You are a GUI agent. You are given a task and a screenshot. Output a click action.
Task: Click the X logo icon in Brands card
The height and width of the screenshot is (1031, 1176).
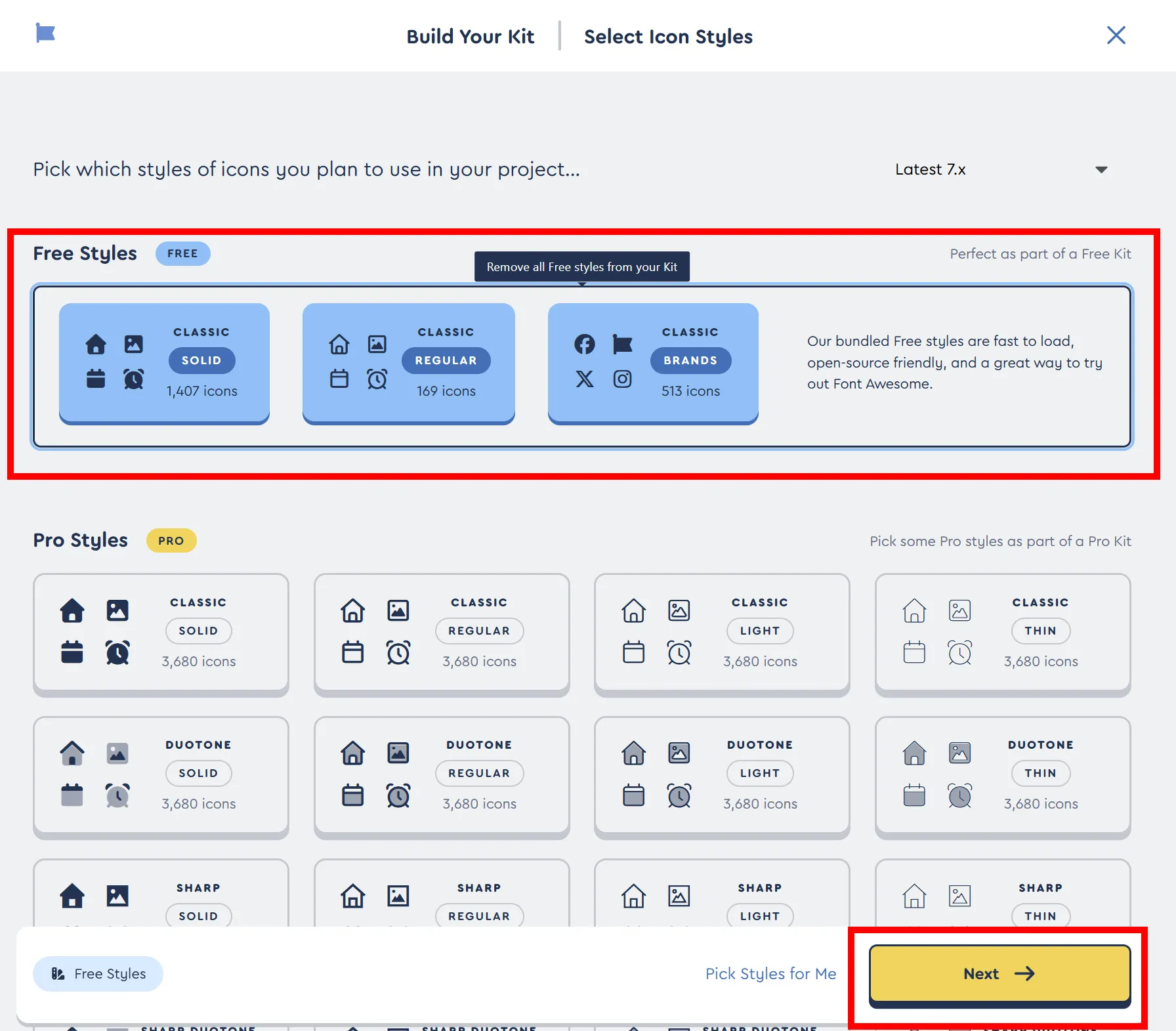click(584, 379)
